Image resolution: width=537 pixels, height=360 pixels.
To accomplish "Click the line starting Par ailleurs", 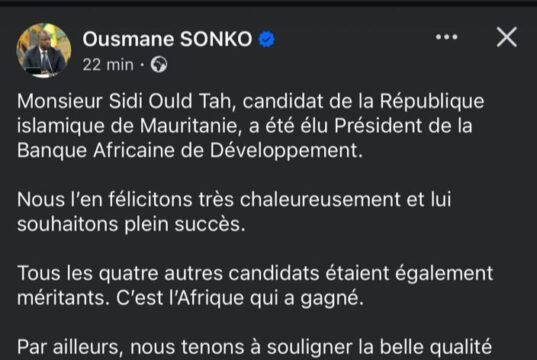I will tap(254, 347).
